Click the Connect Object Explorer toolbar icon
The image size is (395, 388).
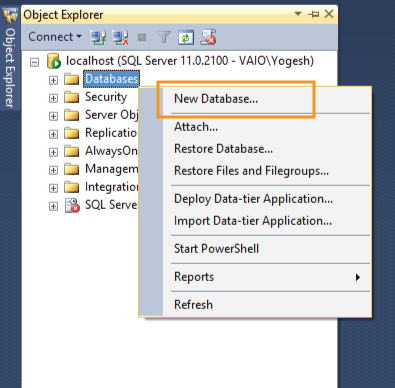tap(98, 37)
